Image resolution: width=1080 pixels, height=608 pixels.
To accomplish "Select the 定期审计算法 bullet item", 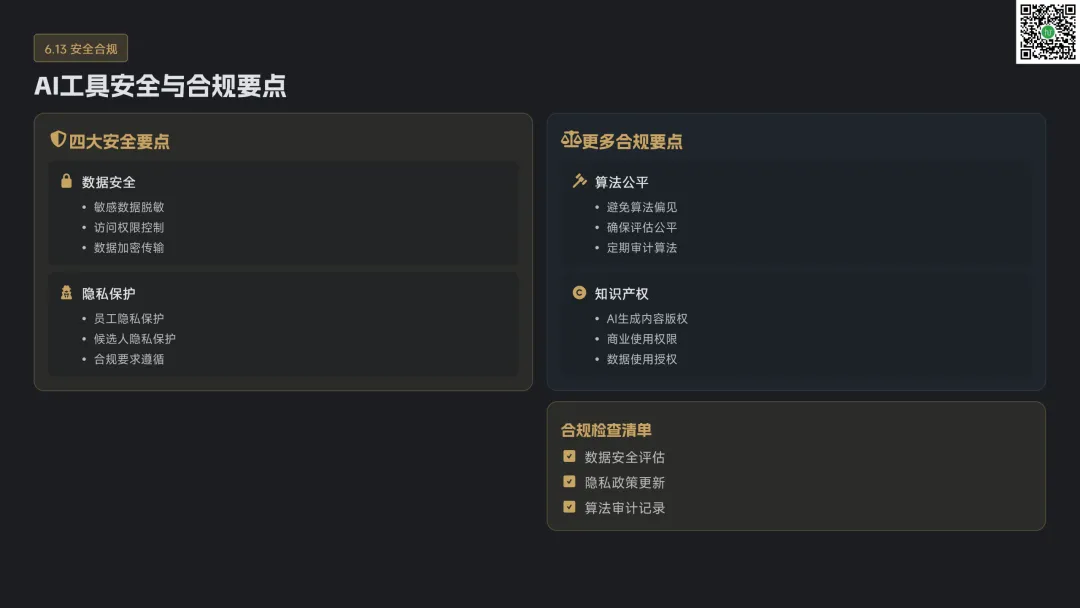I will coord(642,247).
